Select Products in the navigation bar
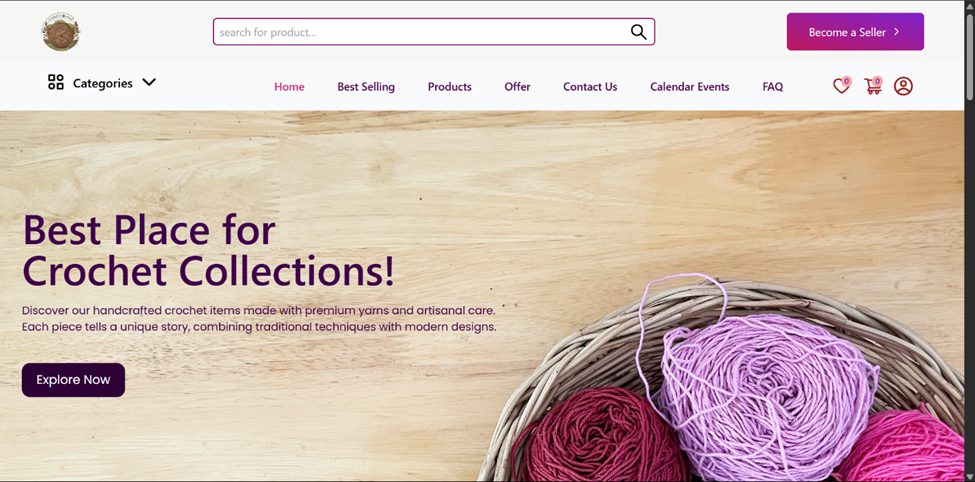Image resolution: width=975 pixels, height=482 pixels. click(x=450, y=87)
